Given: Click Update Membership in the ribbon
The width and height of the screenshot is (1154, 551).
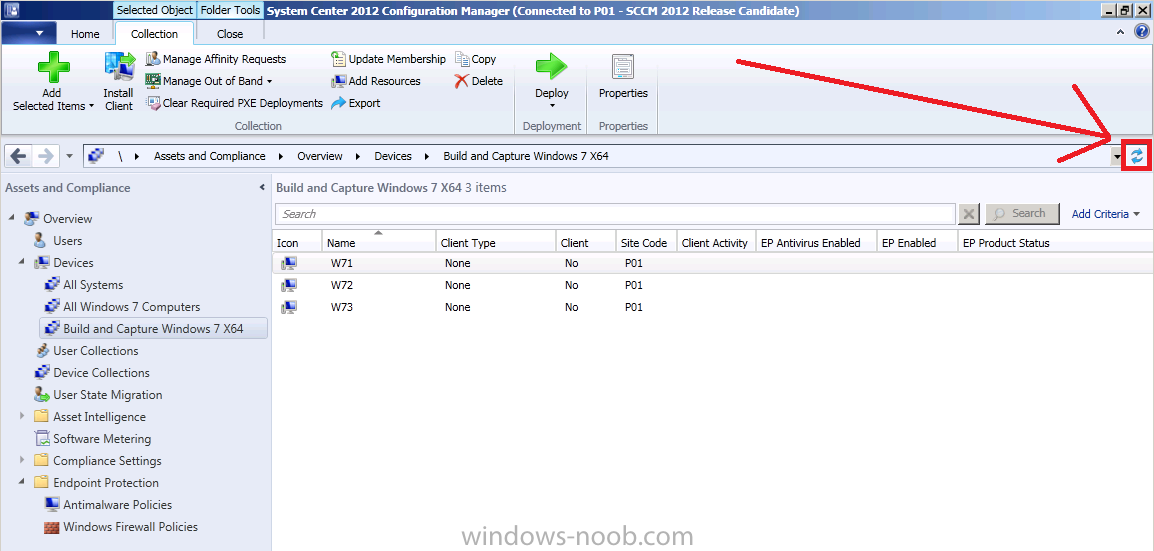Looking at the screenshot, I should [389, 59].
